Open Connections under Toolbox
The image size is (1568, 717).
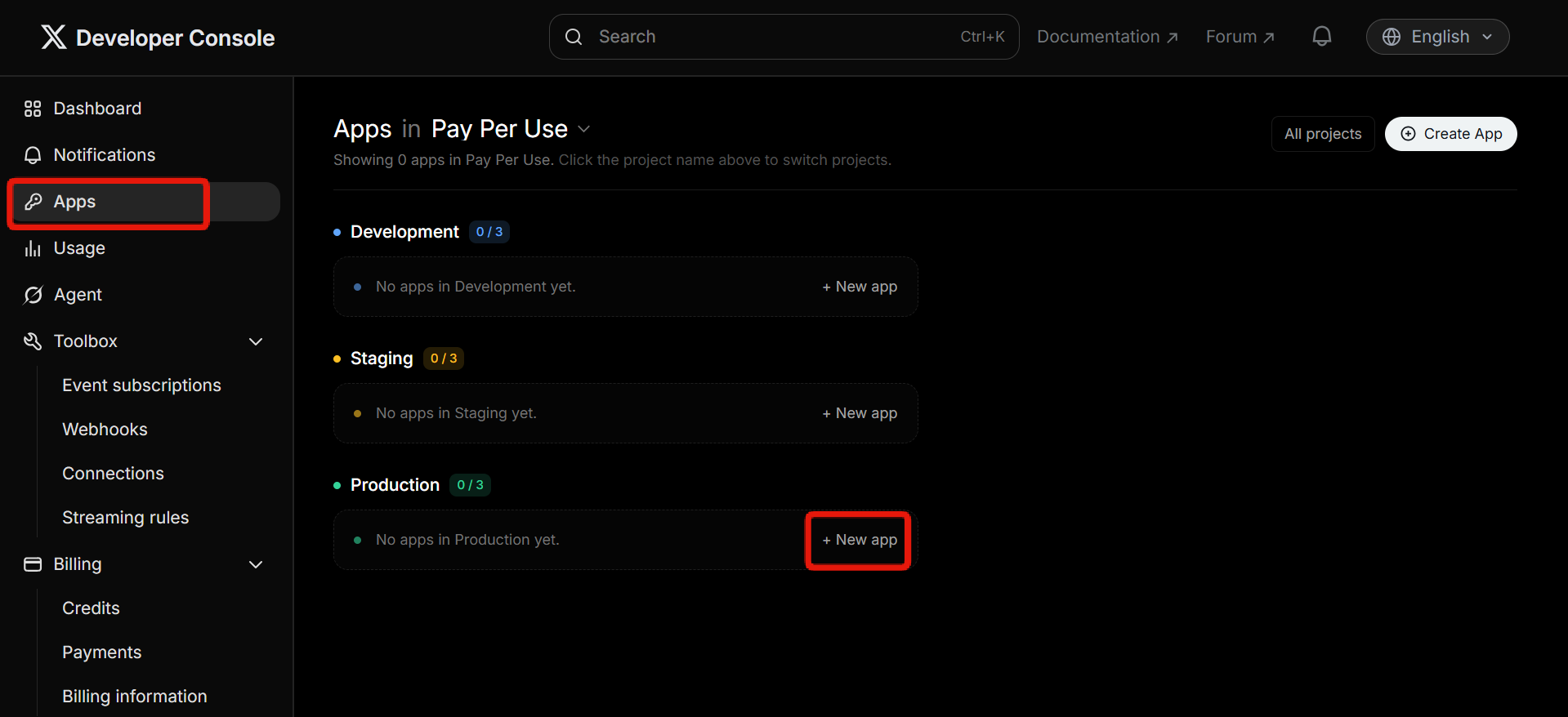[113, 474]
